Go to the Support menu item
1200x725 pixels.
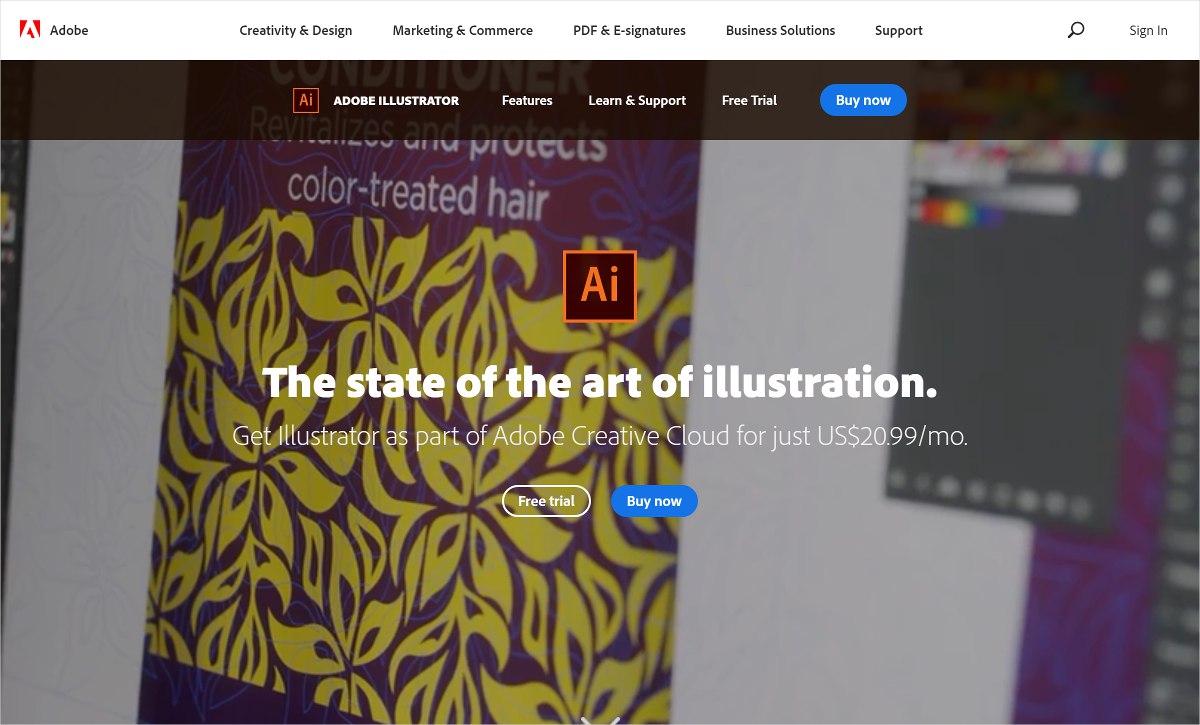pos(899,30)
